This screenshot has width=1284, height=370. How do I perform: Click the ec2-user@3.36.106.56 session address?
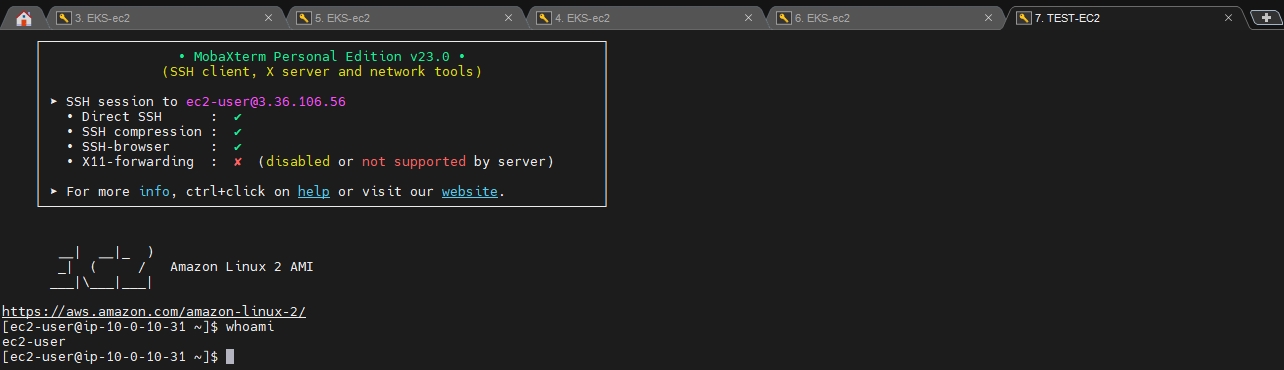[266, 101]
